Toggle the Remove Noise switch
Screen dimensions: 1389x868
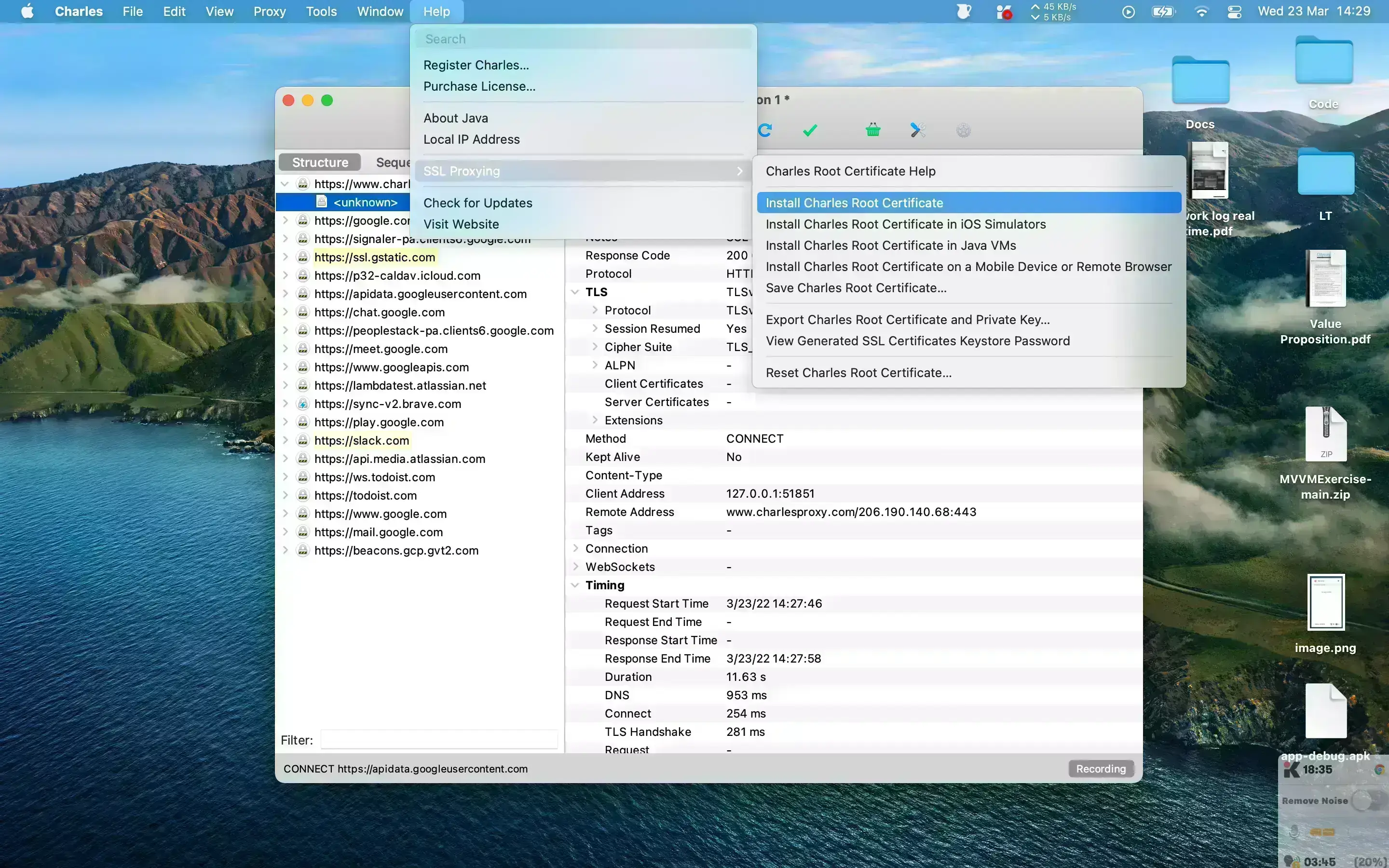(1366, 800)
